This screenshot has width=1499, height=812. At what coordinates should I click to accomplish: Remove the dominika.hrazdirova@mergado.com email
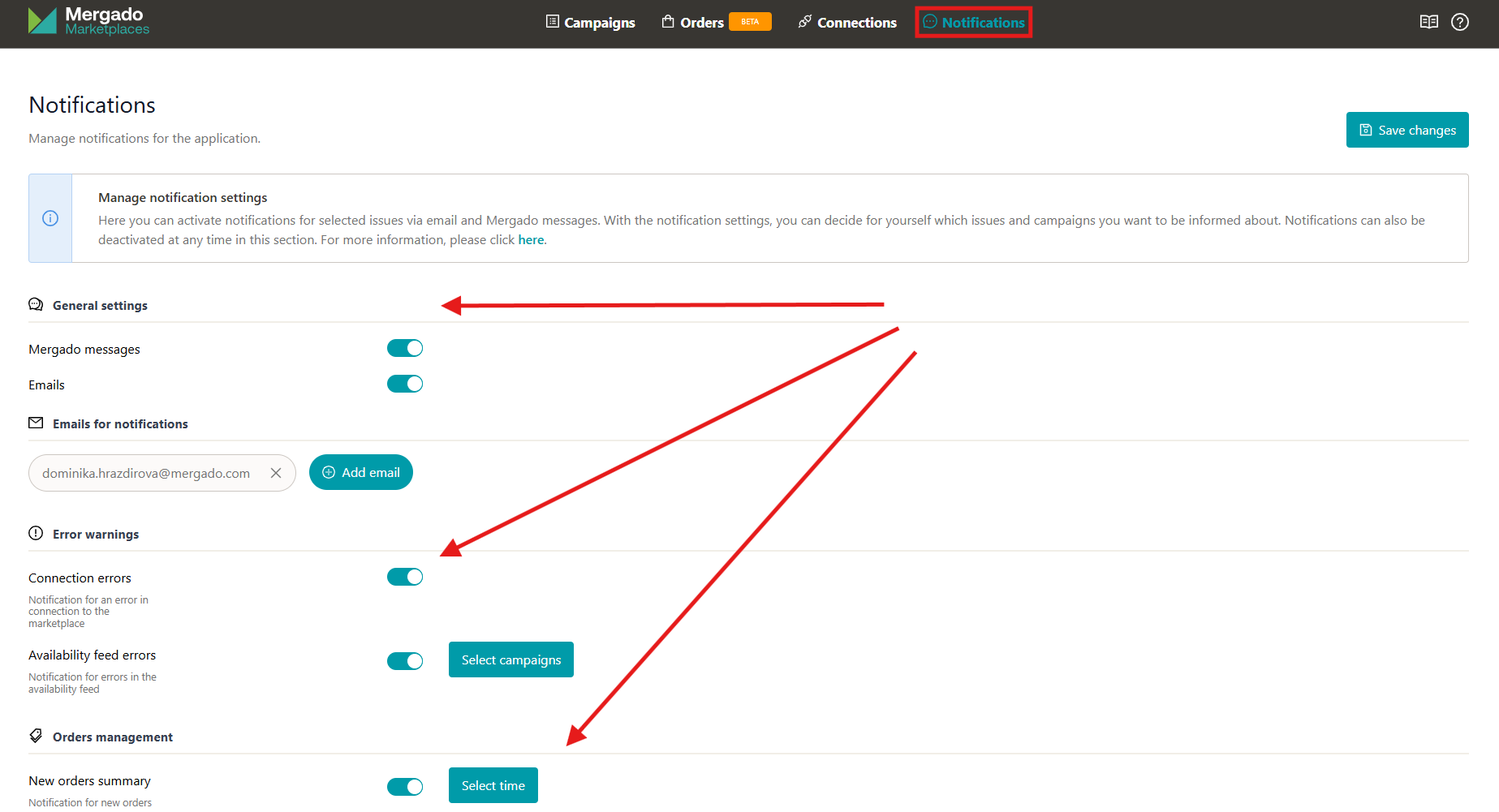276,473
